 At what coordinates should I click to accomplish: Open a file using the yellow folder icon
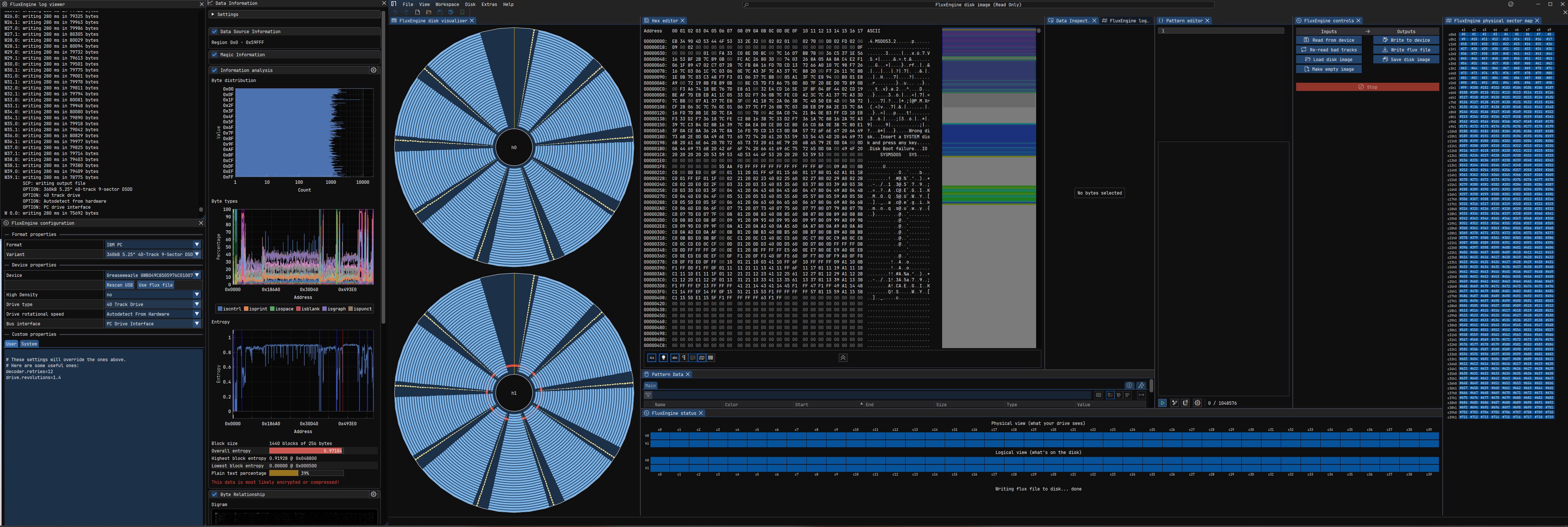pyautogui.click(x=429, y=12)
